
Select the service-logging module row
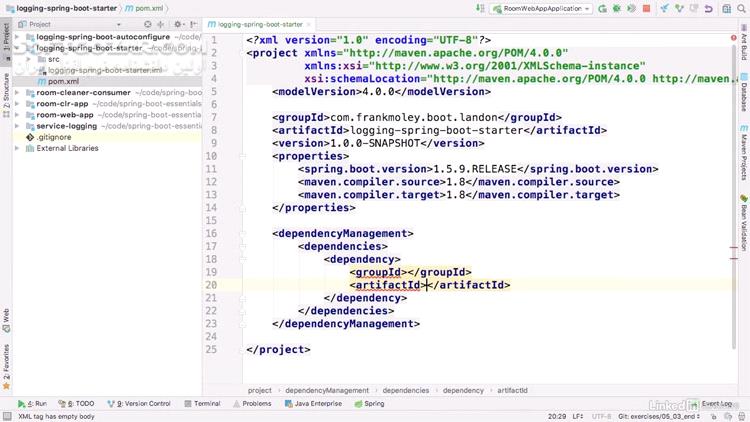coord(107,126)
